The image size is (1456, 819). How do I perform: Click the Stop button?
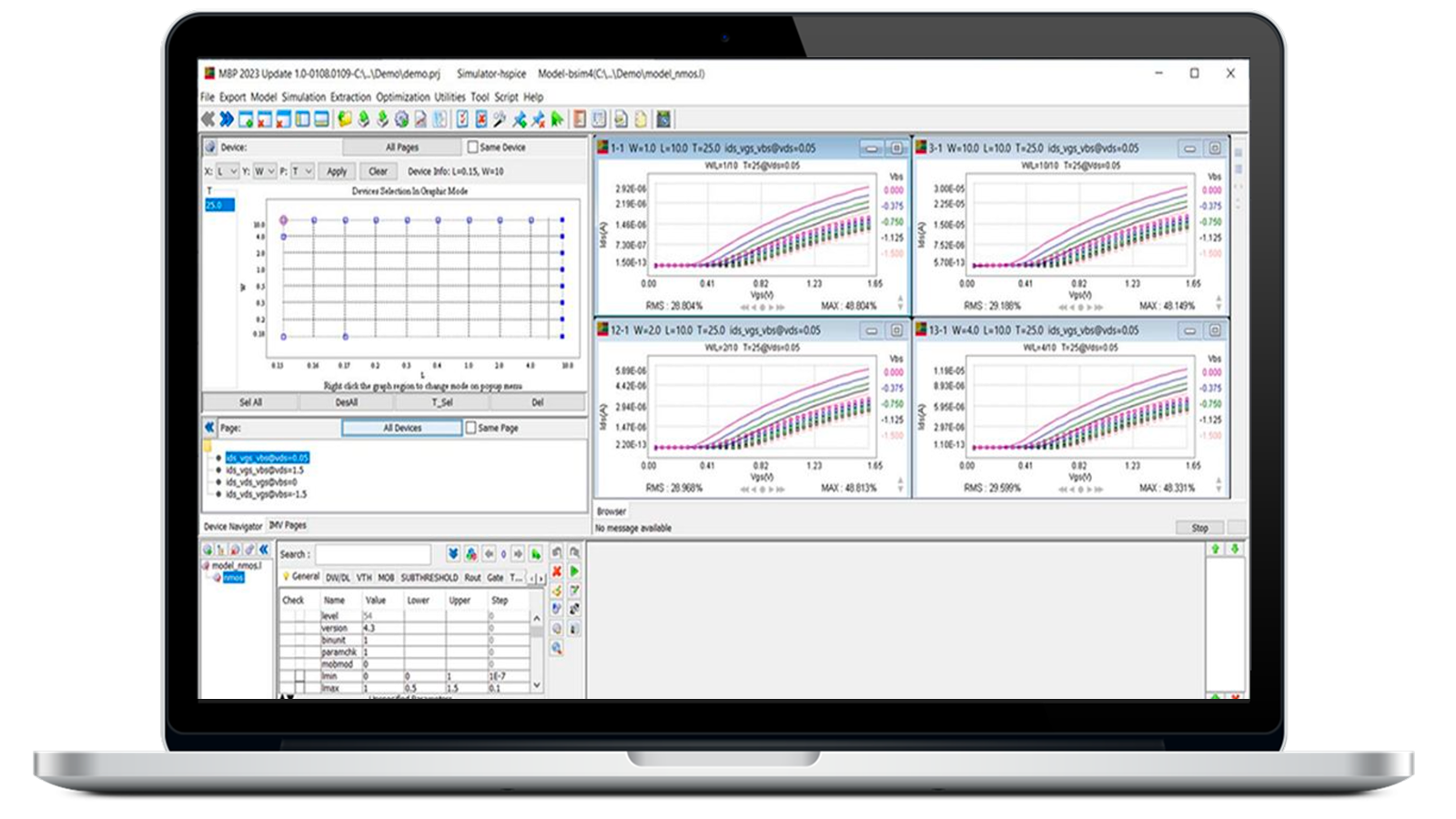[x=1200, y=528]
